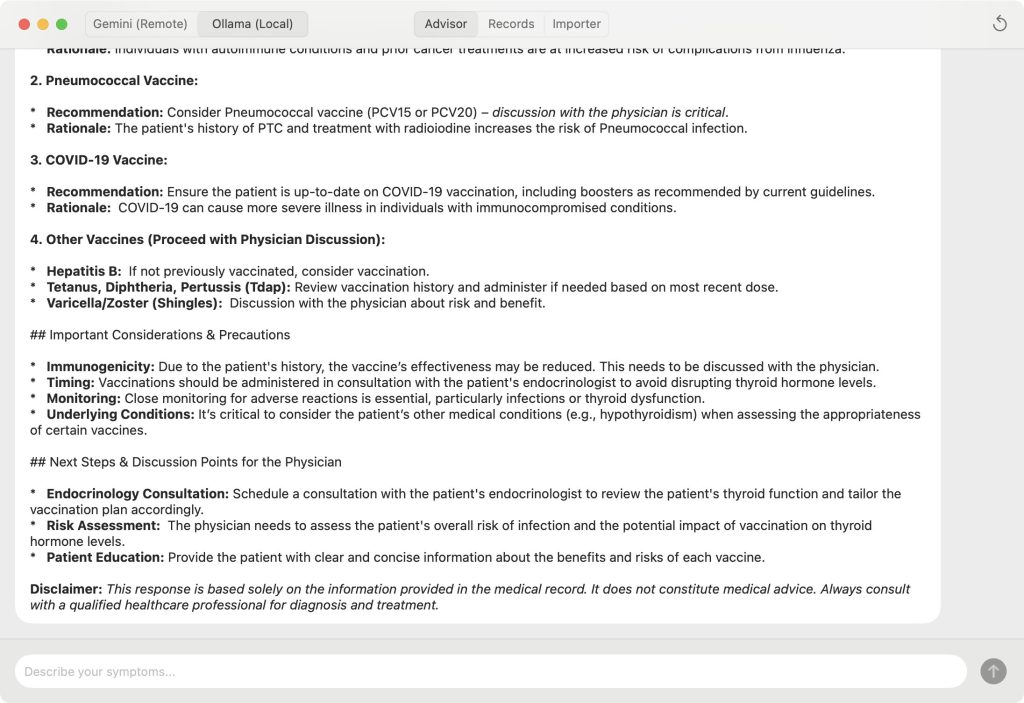Viewport: 1024px width, 703px height.
Task: Click the '4. Other Vaccines' heading
Action: coord(207,240)
